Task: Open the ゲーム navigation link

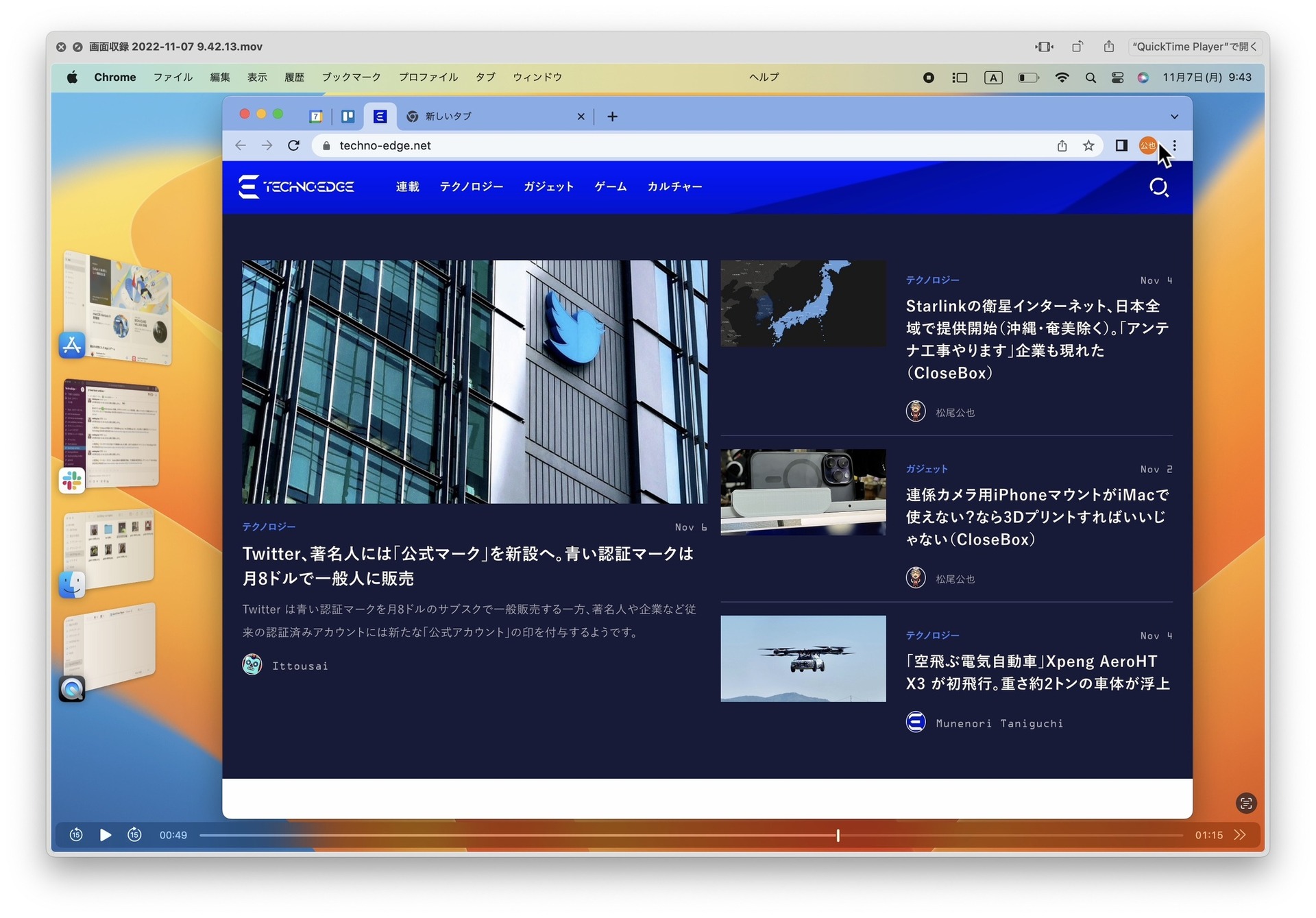Action: point(611,186)
